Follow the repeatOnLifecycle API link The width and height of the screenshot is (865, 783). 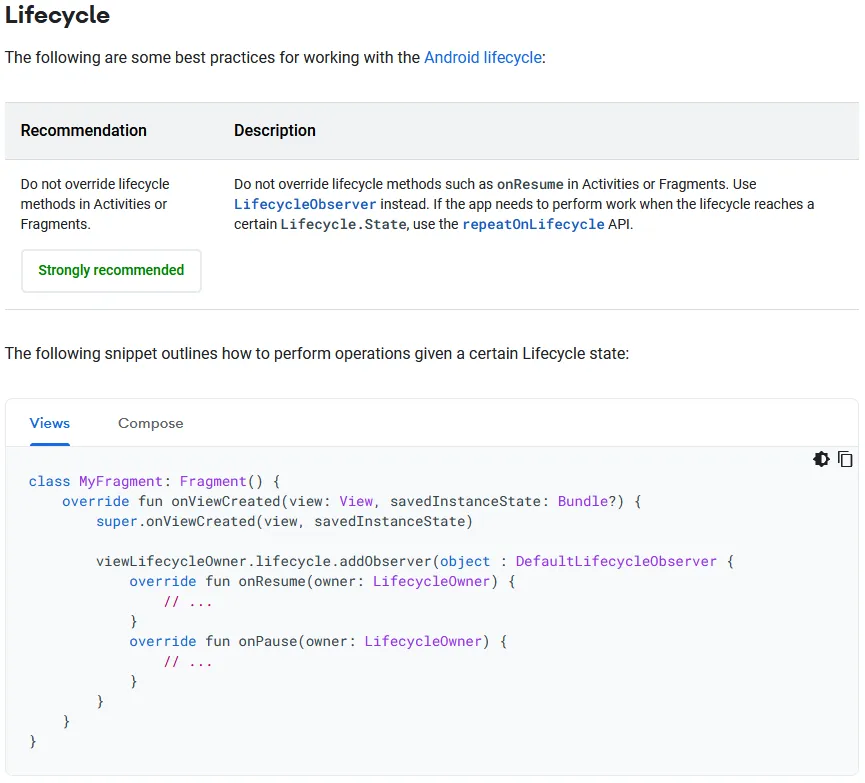tap(533, 224)
